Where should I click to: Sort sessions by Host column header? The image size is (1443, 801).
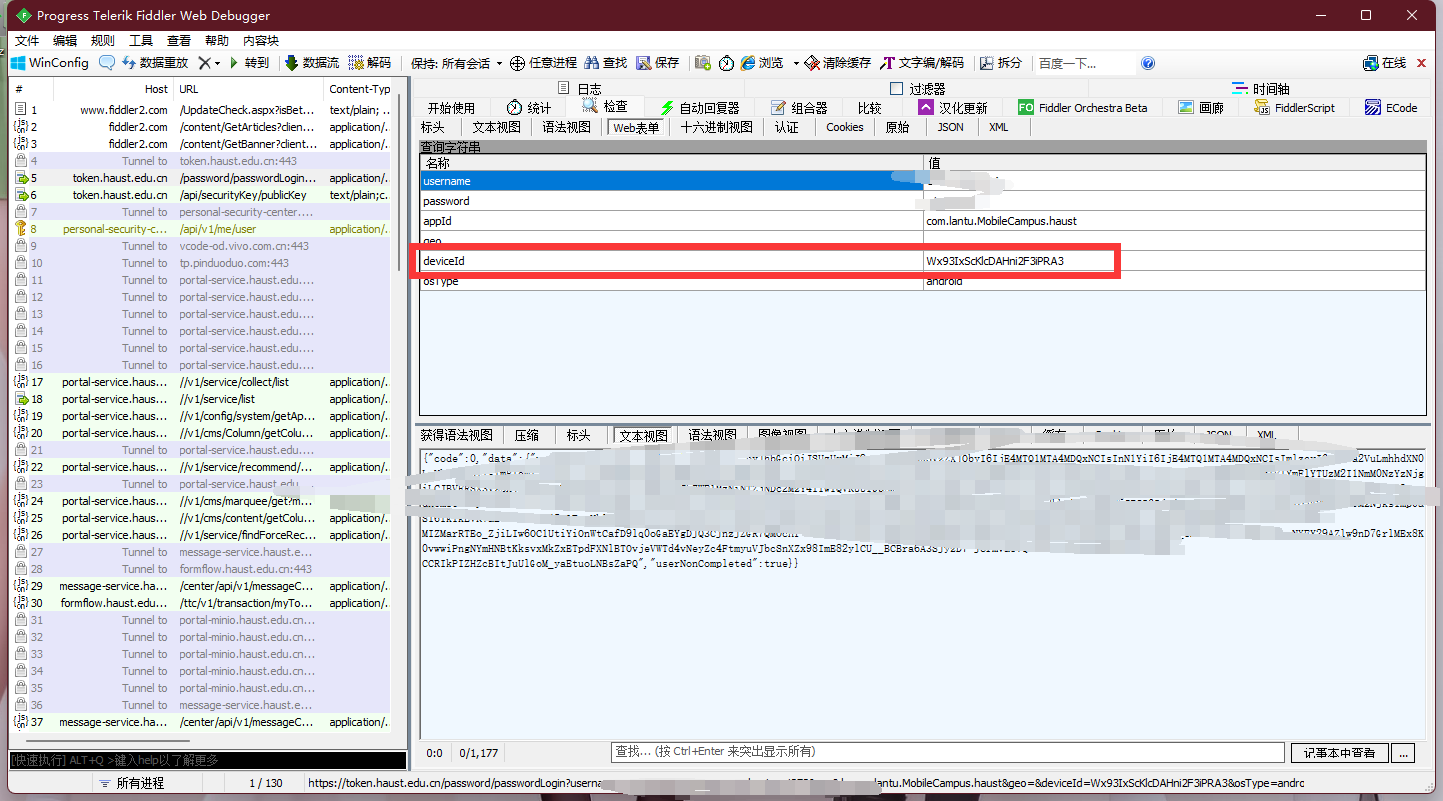tap(113, 89)
